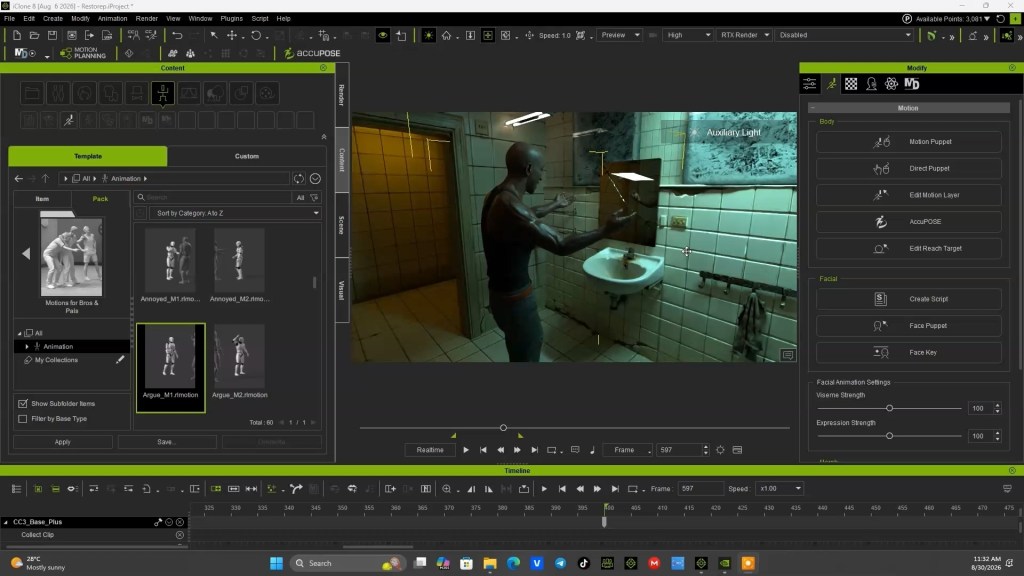Open existing project folder icon

[35, 35]
